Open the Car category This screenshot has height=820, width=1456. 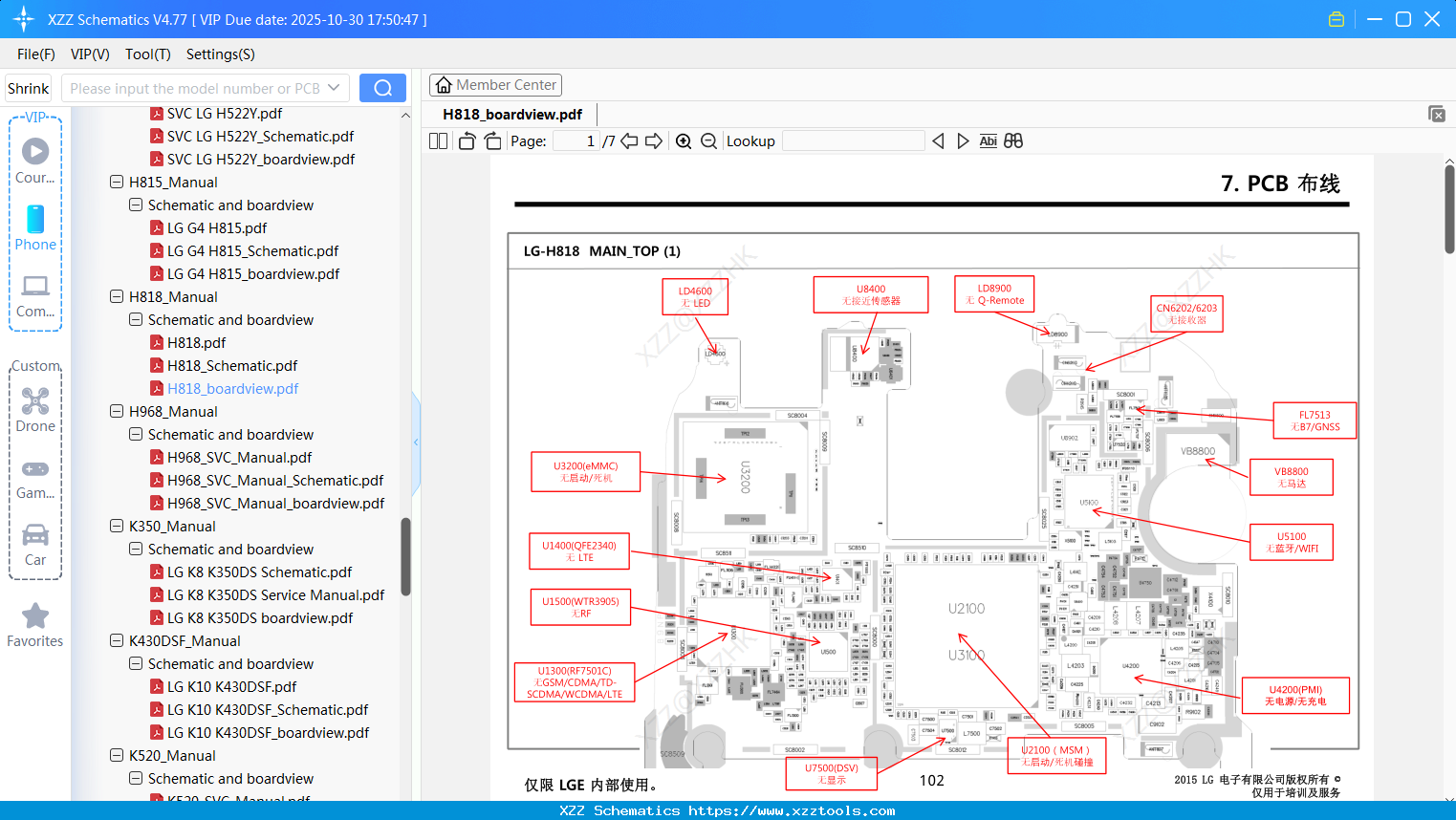(35, 545)
